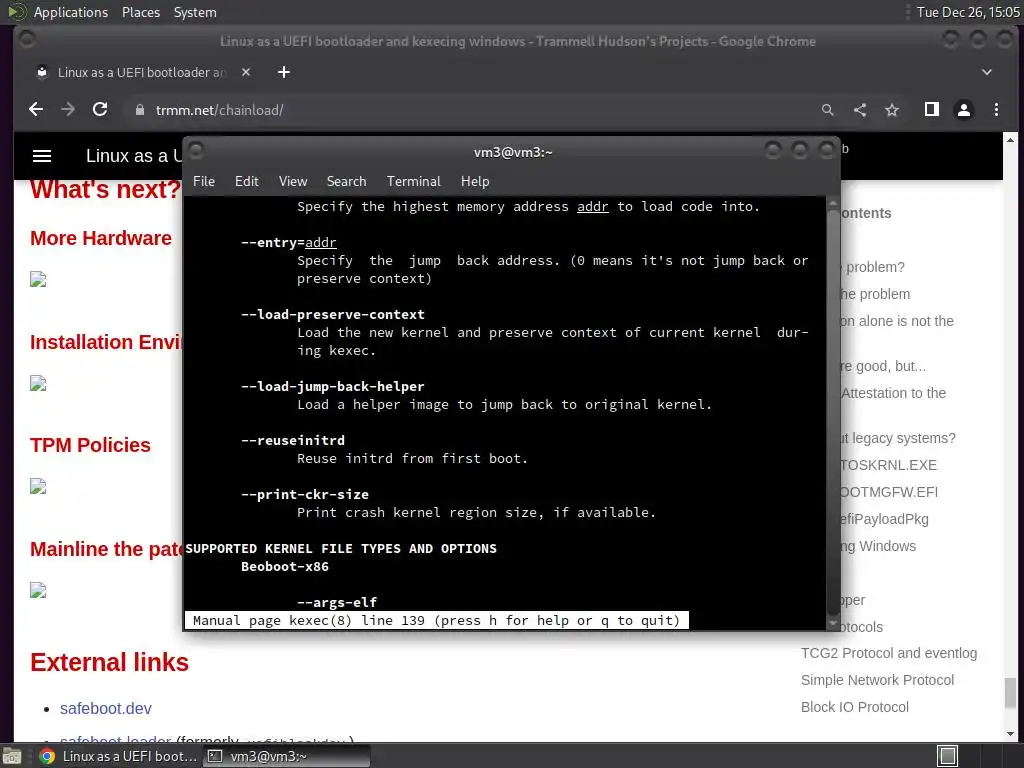The height and width of the screenshot is (768, 1024).
Task: Click the More Hardware heading
Action: click(x=101, y=238)
